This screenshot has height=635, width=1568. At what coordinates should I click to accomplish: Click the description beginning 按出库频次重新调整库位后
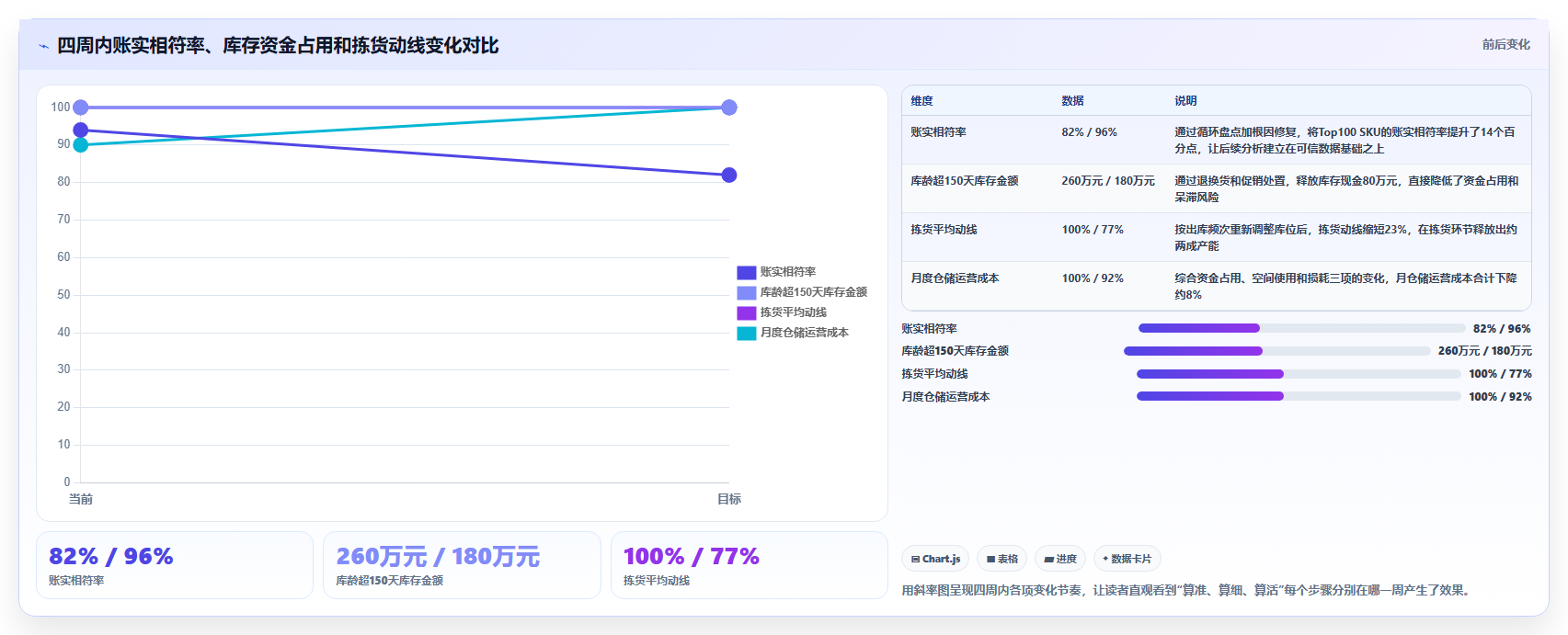(1345, 238)
